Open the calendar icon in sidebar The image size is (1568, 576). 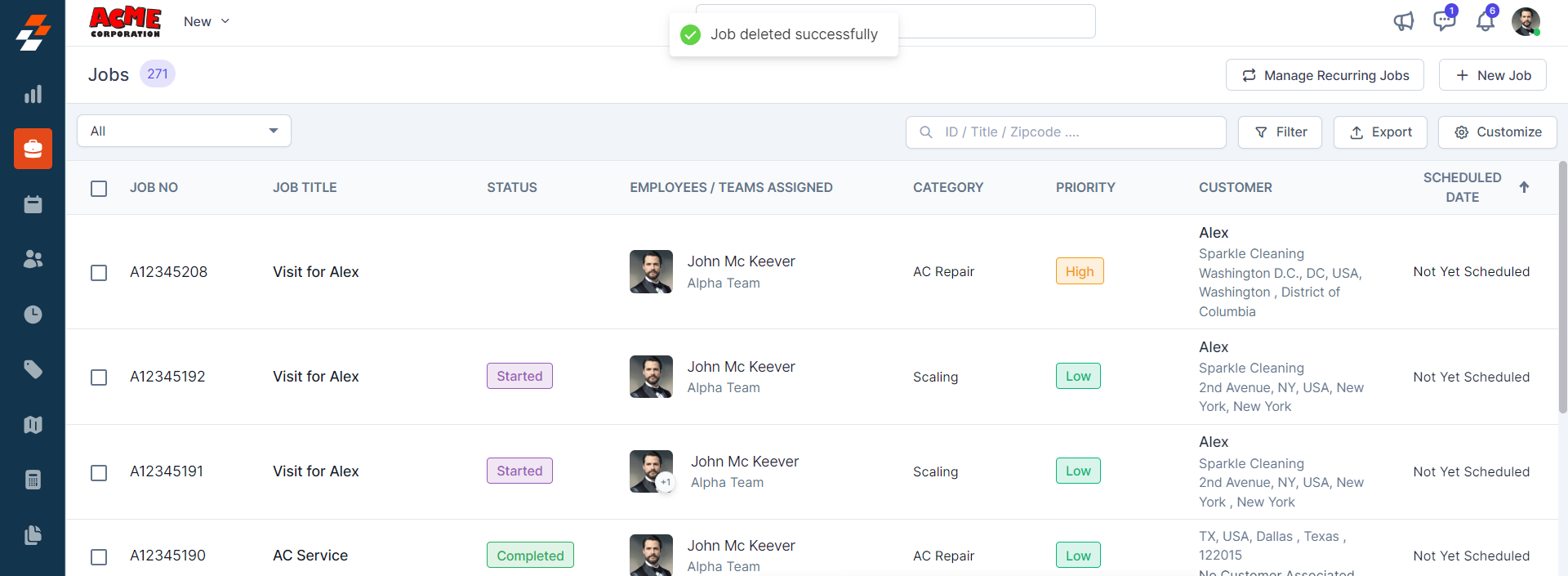tap(33, 204)
